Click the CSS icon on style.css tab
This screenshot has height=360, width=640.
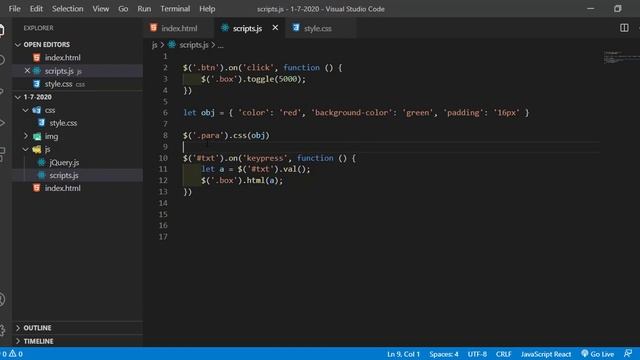pyautogui.click(x=296, y=27)
